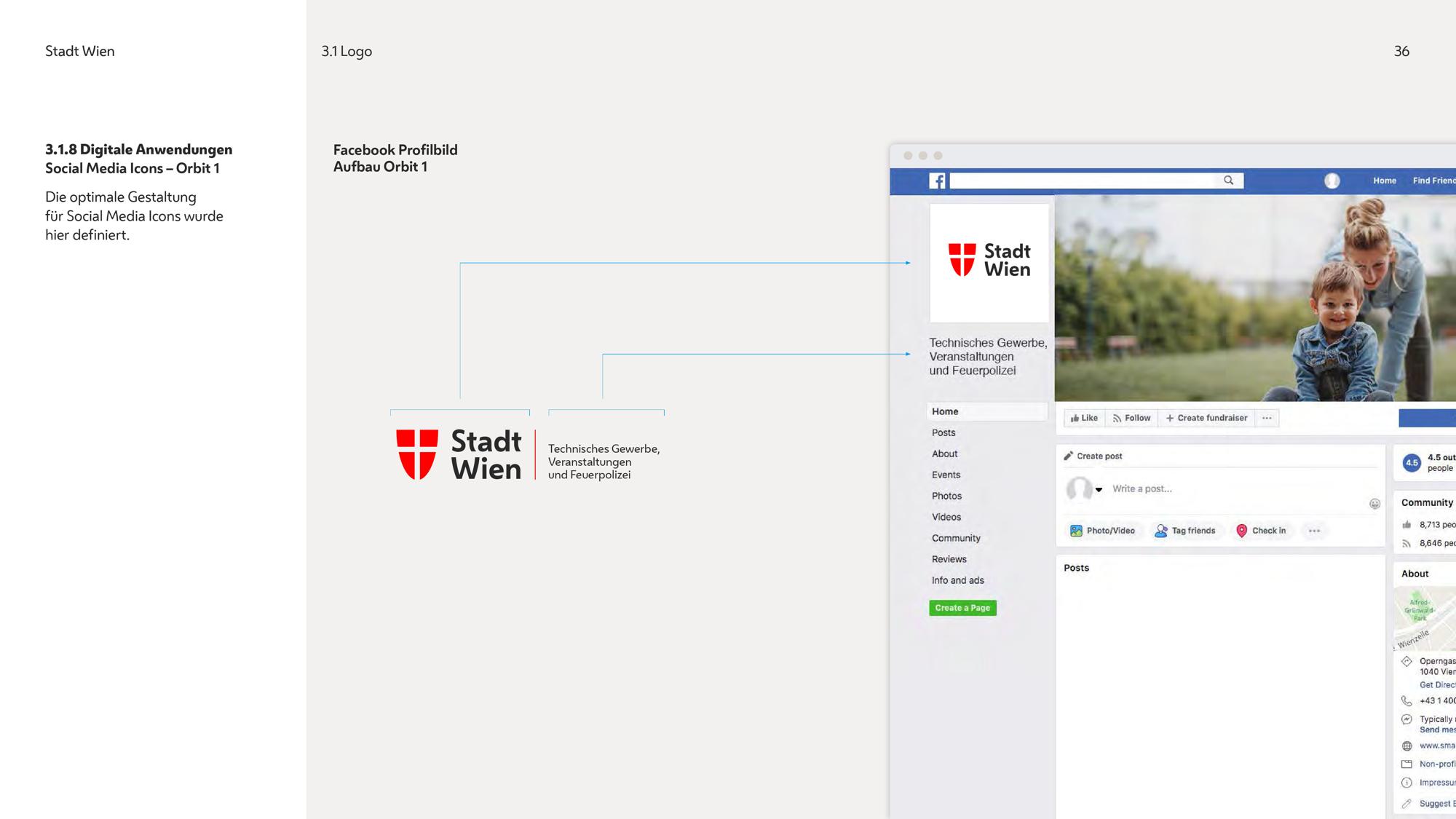Click Create fundraiser button
The image size is (1456, 819).
click(1207, 418)
